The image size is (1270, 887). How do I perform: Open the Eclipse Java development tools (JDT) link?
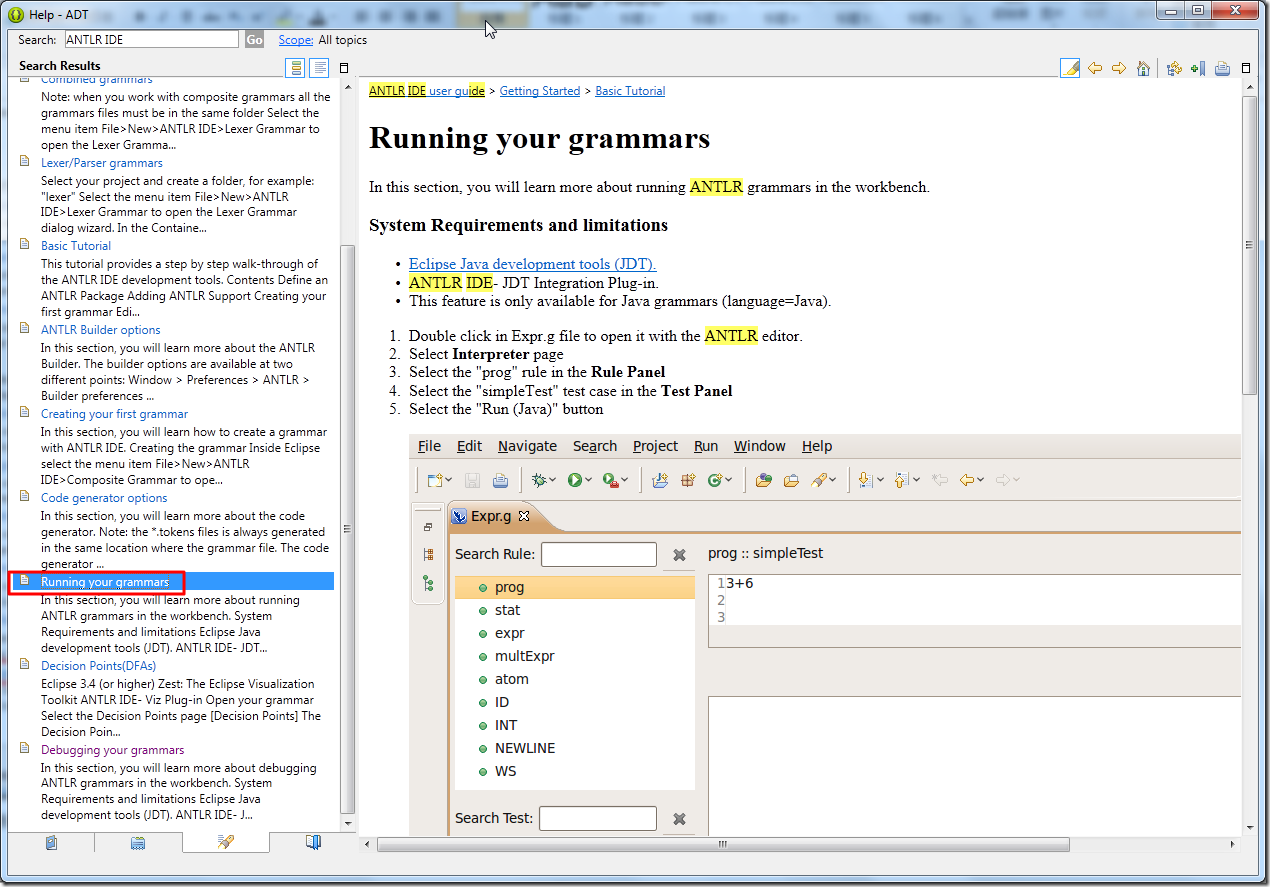pyautogui.click(x=532, y=264)
